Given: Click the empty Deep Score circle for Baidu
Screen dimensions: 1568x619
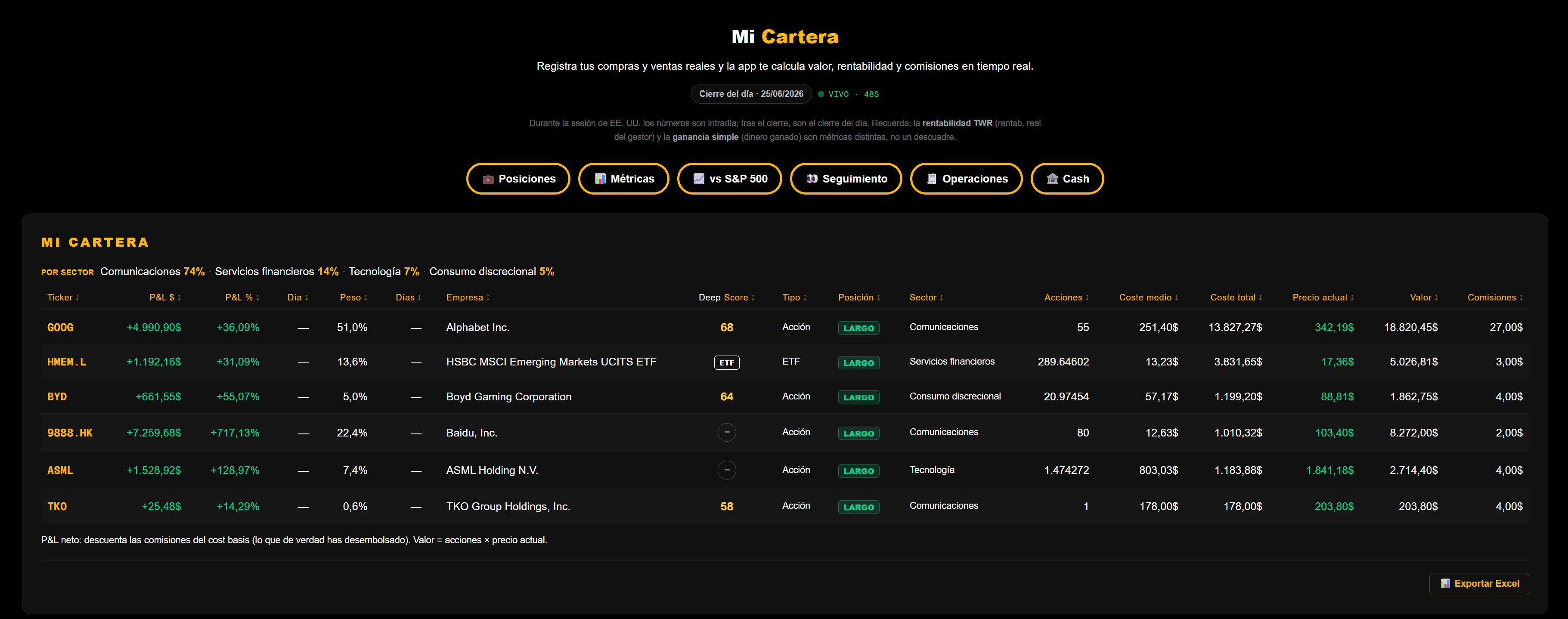Looking at the screenshot, I should pos(727,433).
